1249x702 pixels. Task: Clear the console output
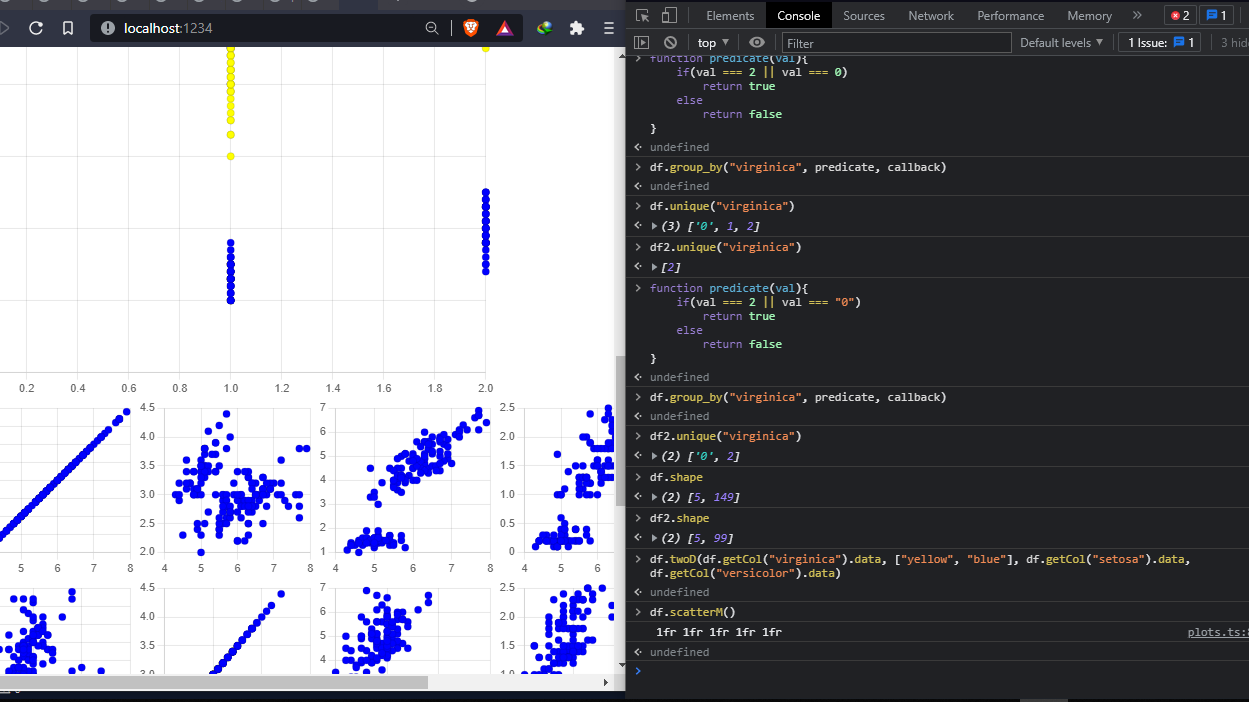point(670,42)
